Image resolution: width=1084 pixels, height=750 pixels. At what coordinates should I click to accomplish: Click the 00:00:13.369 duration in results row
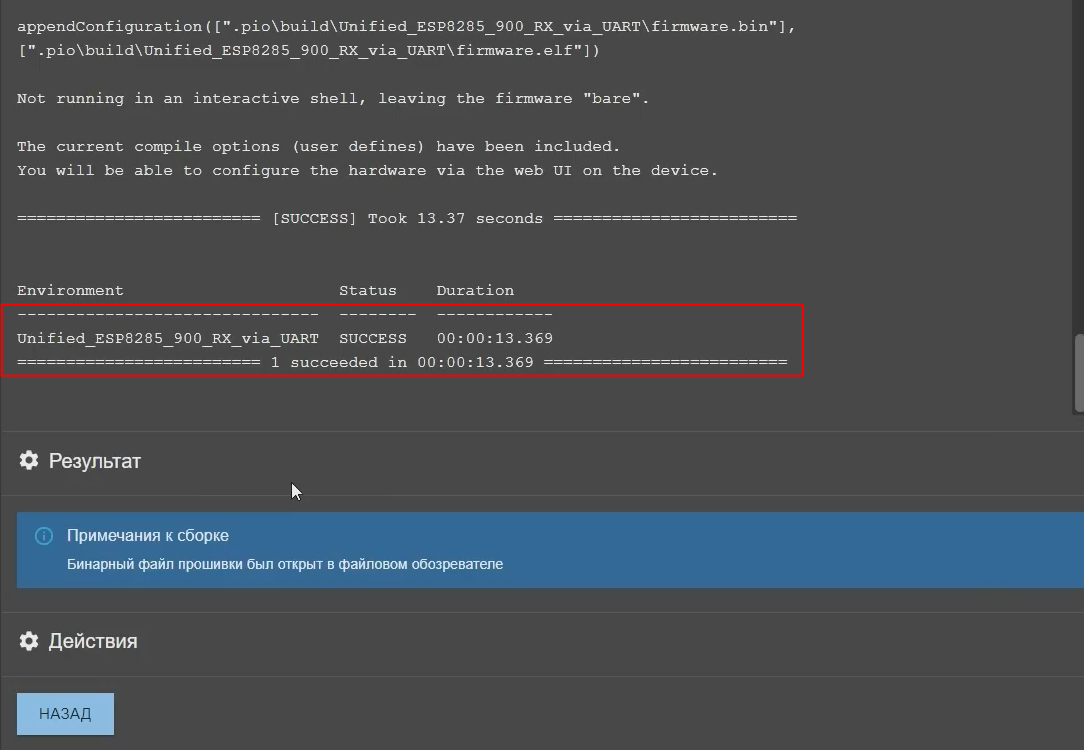494,338
